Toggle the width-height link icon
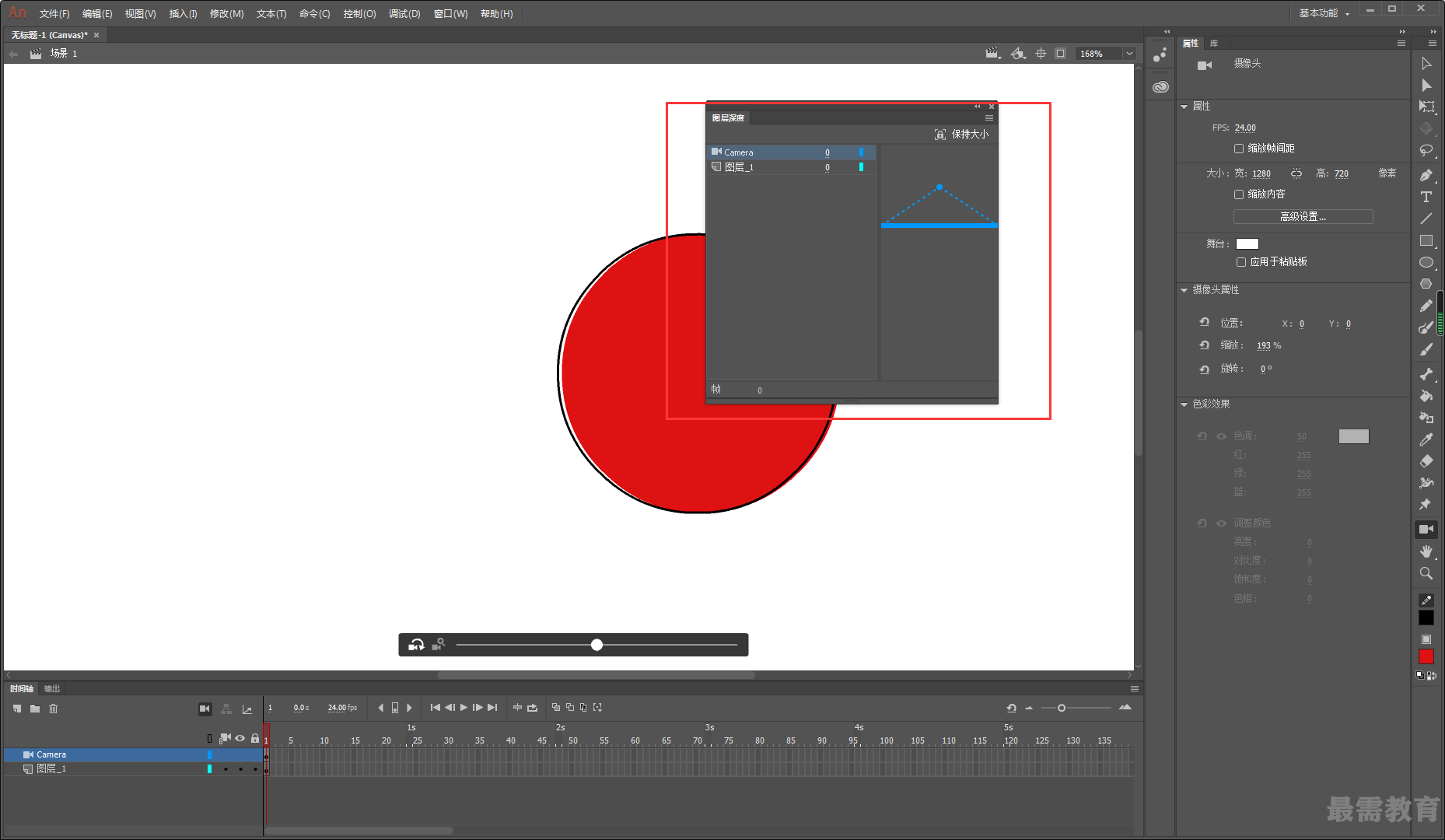The image size is (1445, 840). click(1296, 173)
